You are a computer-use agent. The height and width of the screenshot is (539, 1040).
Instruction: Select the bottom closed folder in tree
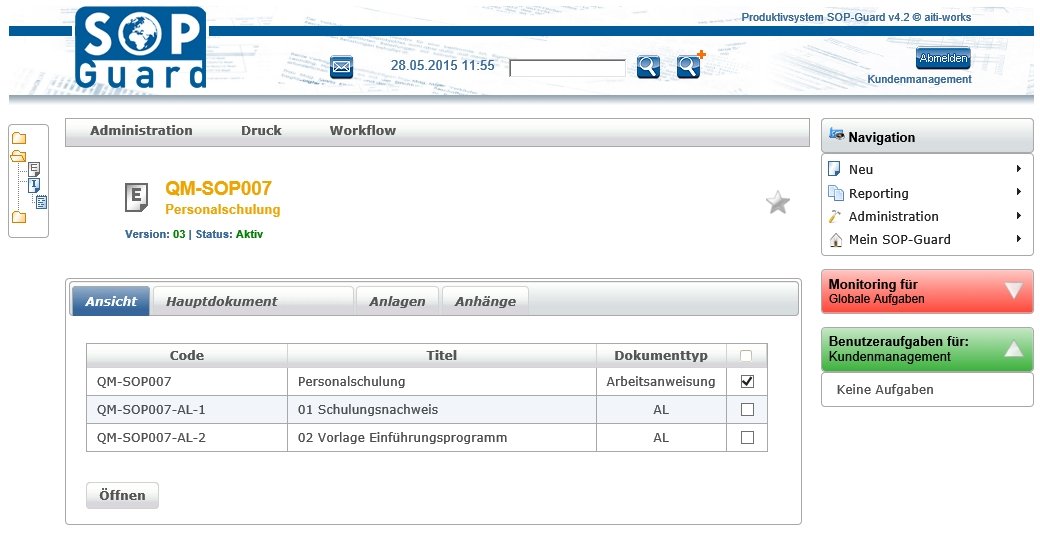click(19, 217)
